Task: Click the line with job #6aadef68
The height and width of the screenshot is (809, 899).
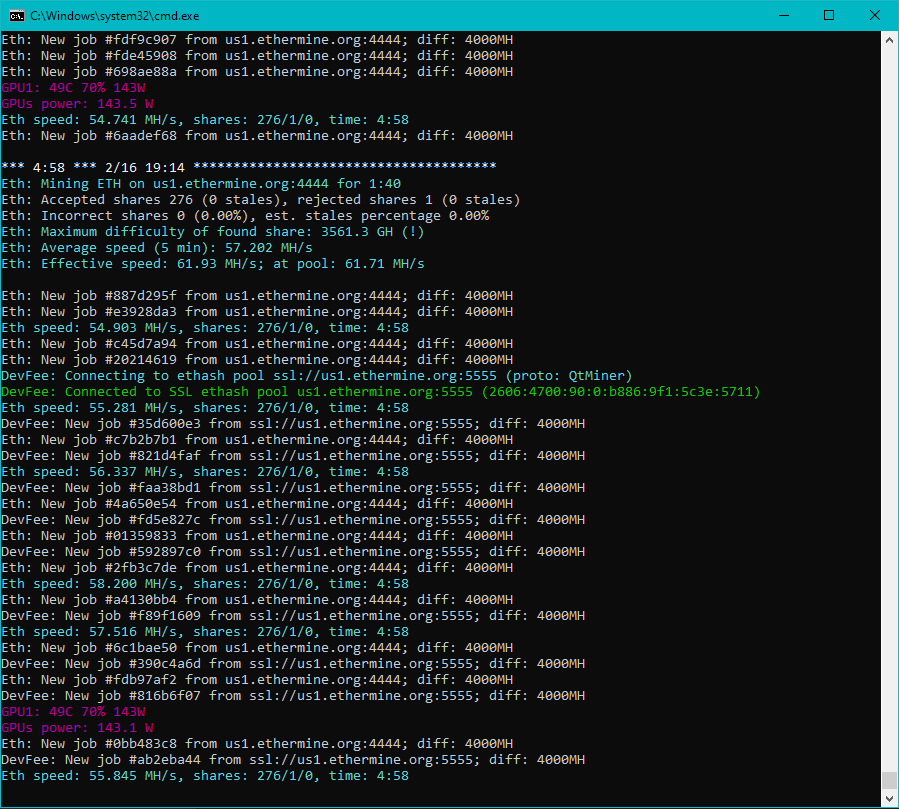Action: 257,136
